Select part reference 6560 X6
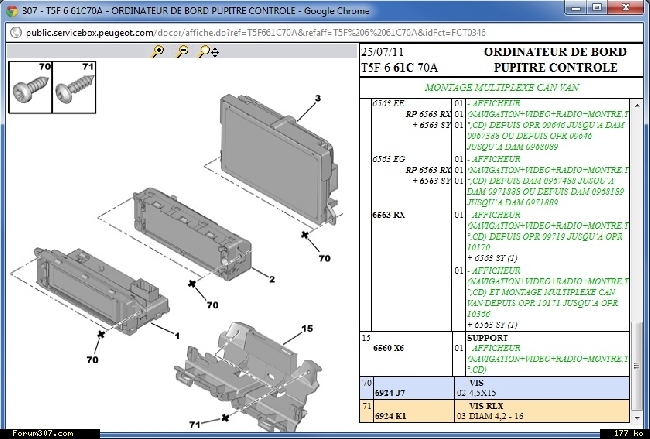This screenshot has height=439, width=650. [x=388, y=348]
